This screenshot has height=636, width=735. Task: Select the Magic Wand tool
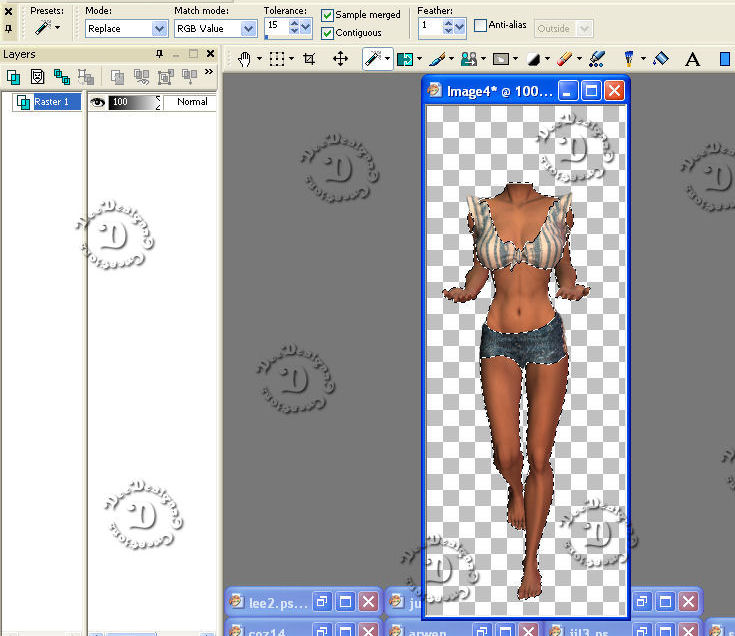click(372, 59)
